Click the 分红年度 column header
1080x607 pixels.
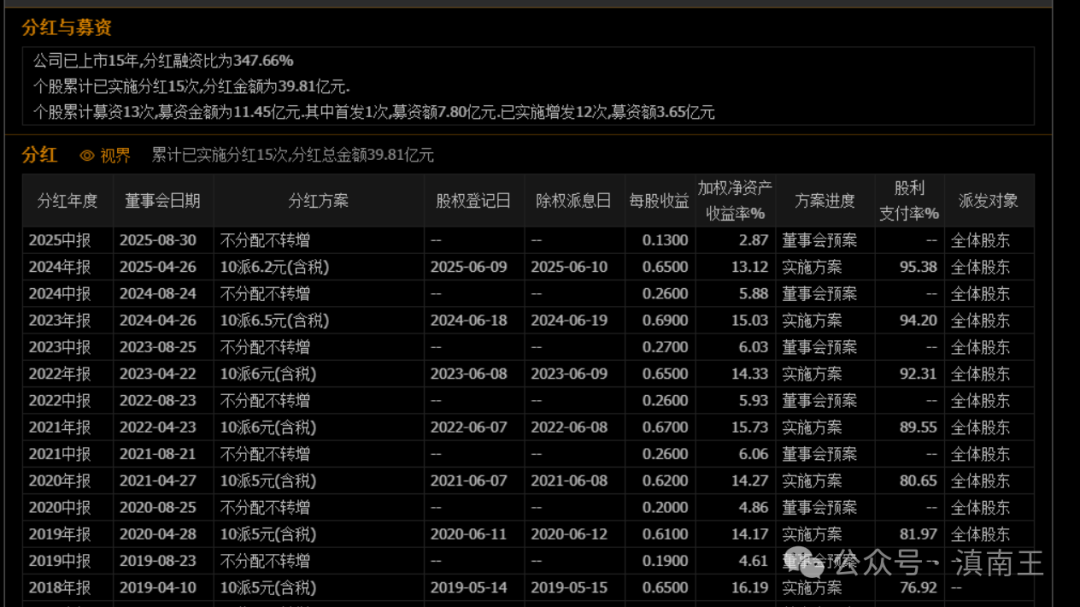click(68, 200)
